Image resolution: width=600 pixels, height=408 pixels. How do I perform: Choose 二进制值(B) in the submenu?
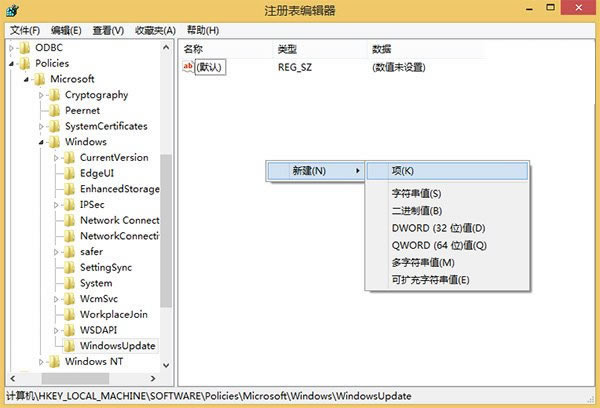(x=447, y=211)
